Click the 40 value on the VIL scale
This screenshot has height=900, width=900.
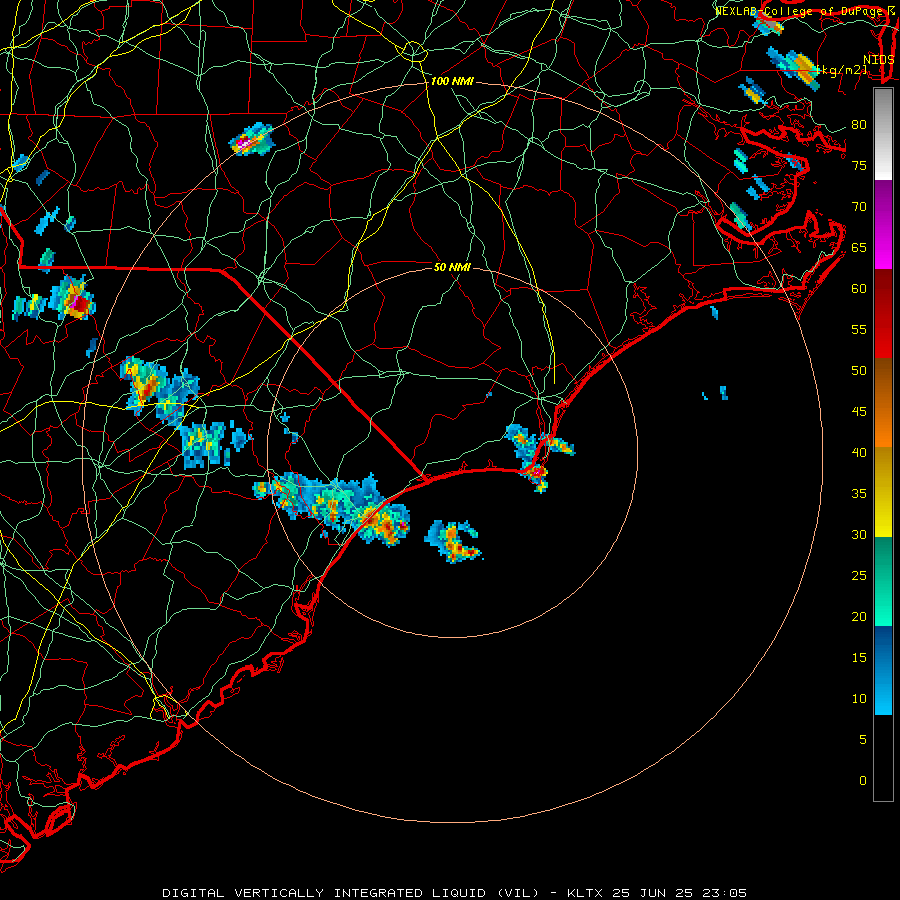pyautogui.click(x=859, y=453)
